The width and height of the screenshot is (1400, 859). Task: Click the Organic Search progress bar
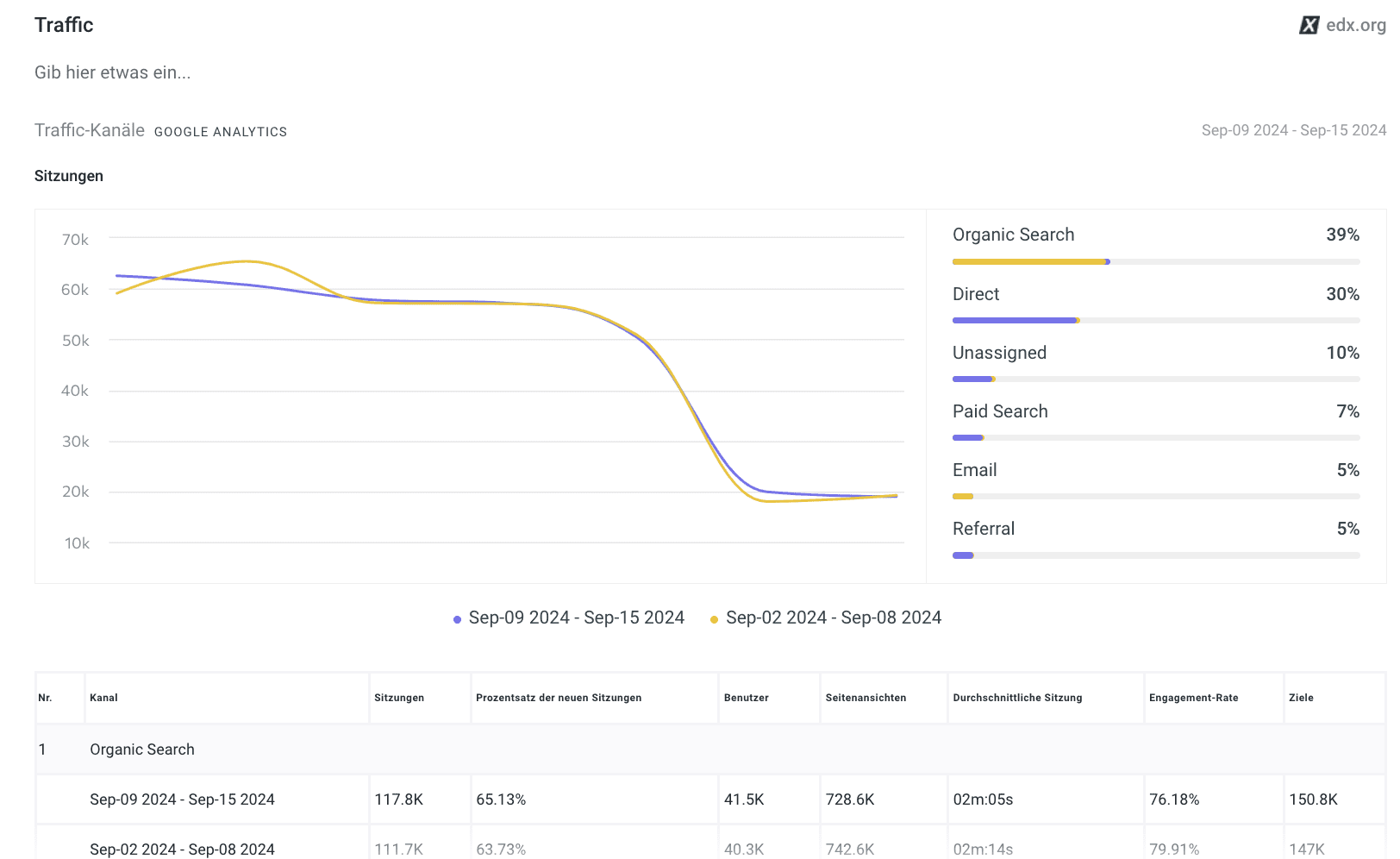pyautogui.click(x=1156, y=261)
